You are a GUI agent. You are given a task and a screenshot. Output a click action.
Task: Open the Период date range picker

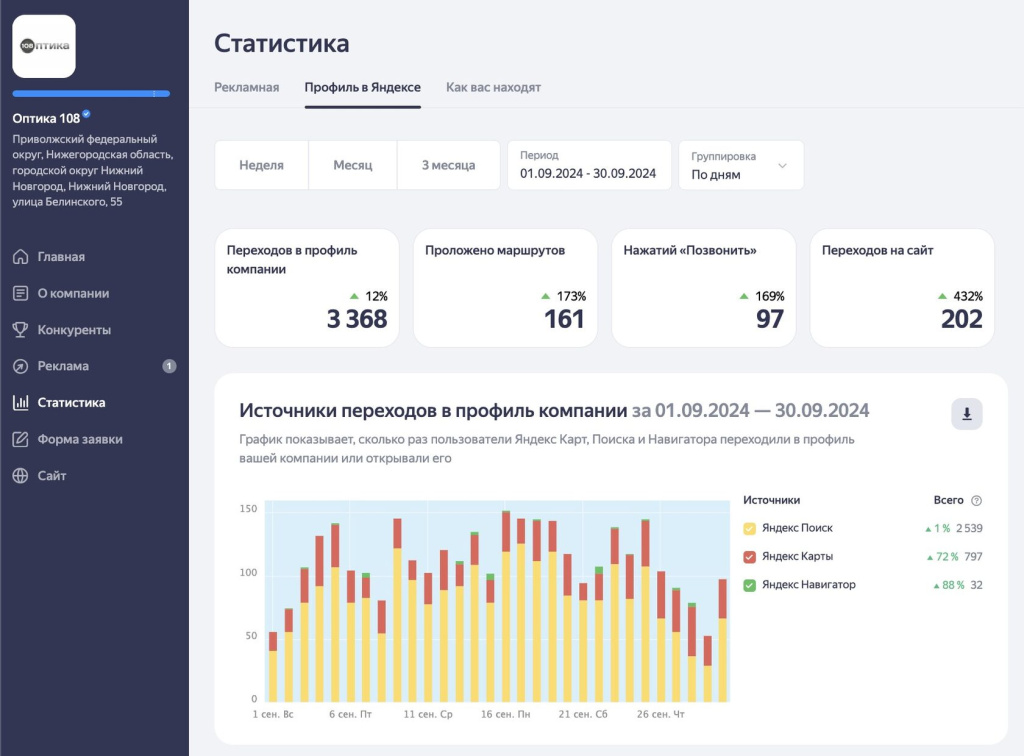click(x=589, y=165)
